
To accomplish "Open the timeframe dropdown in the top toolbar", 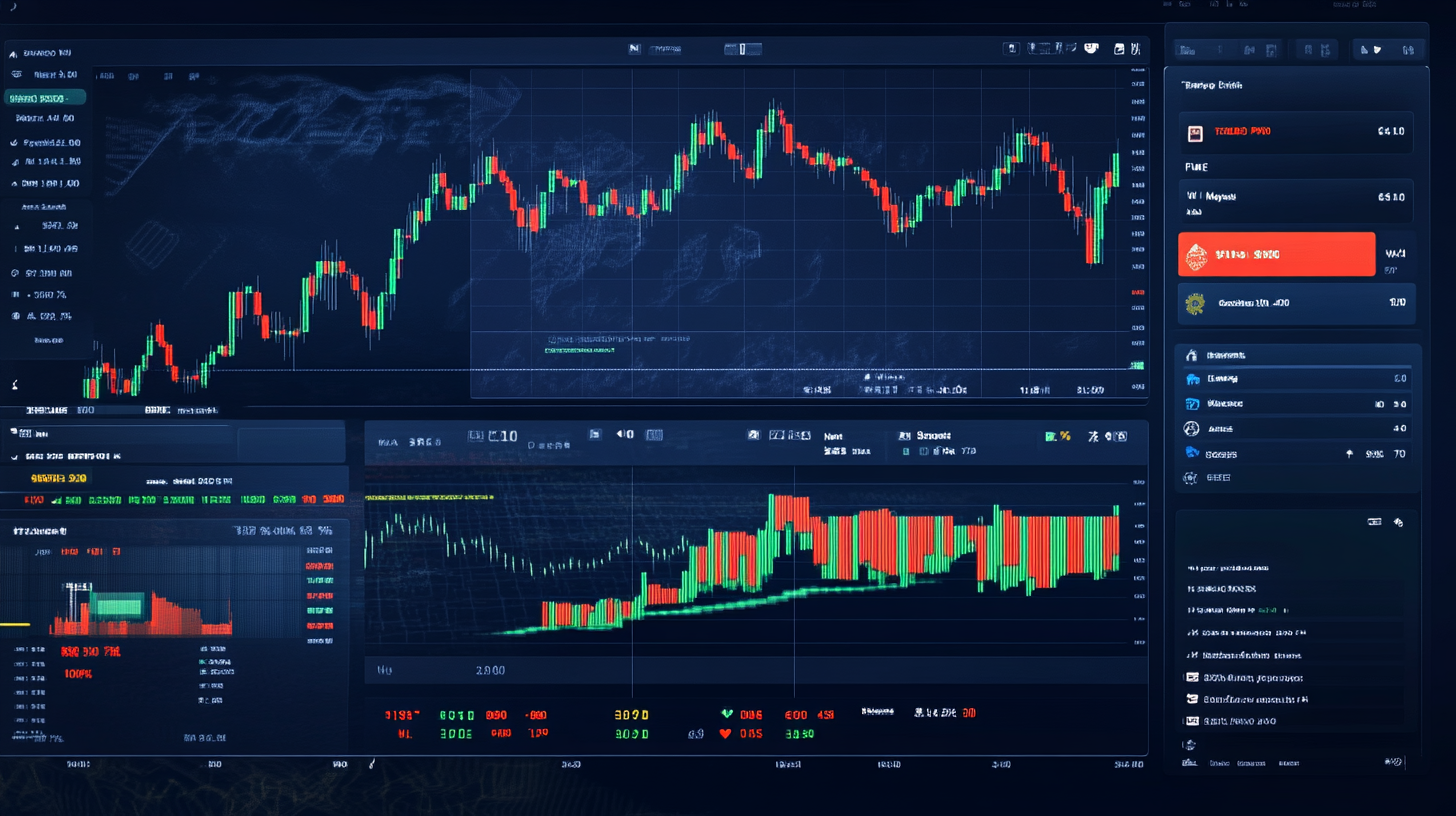I will pyautogui.click(x=742, y=48).
